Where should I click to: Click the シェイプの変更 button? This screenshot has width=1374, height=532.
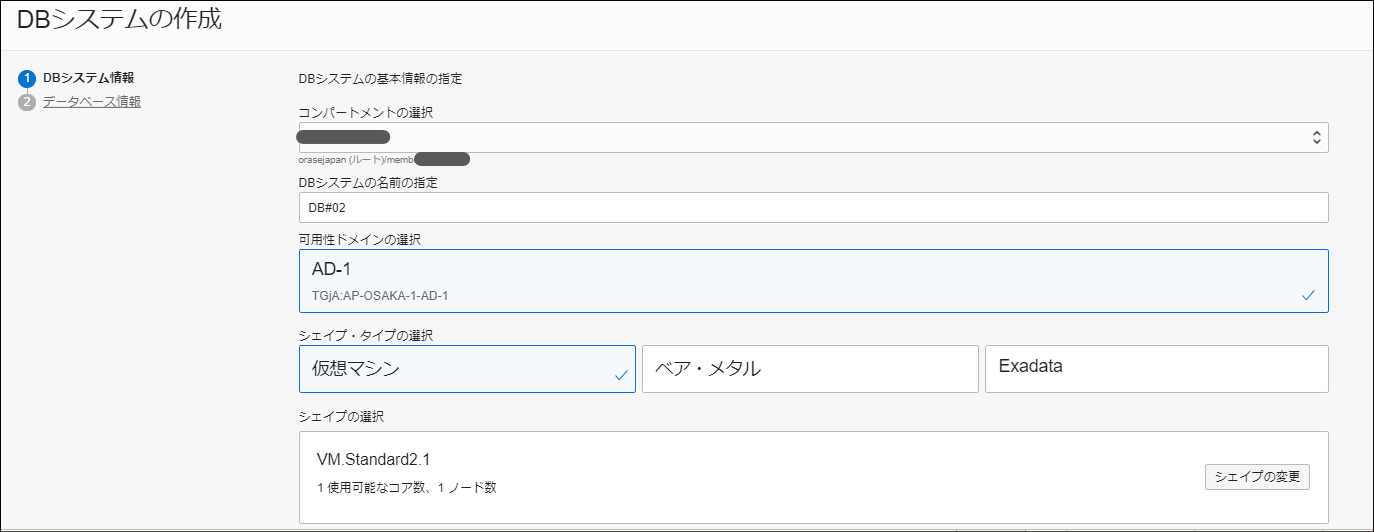tap(1257, 477)
